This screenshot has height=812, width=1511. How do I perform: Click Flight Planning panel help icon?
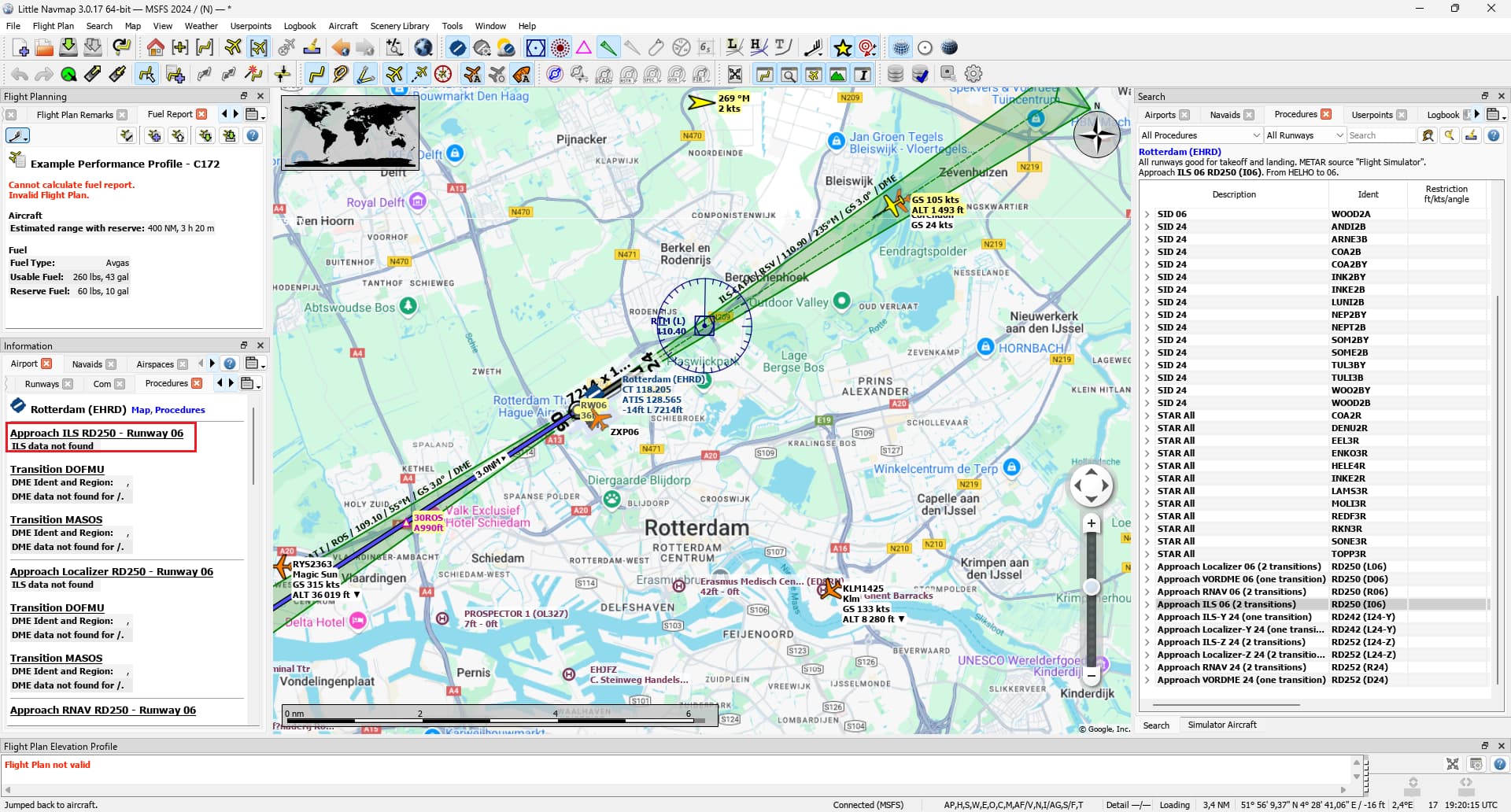253,135
